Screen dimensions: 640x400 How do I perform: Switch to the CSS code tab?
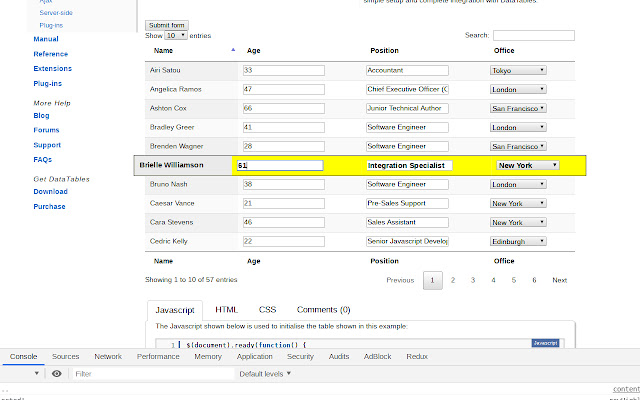click(x=267, y=310)
